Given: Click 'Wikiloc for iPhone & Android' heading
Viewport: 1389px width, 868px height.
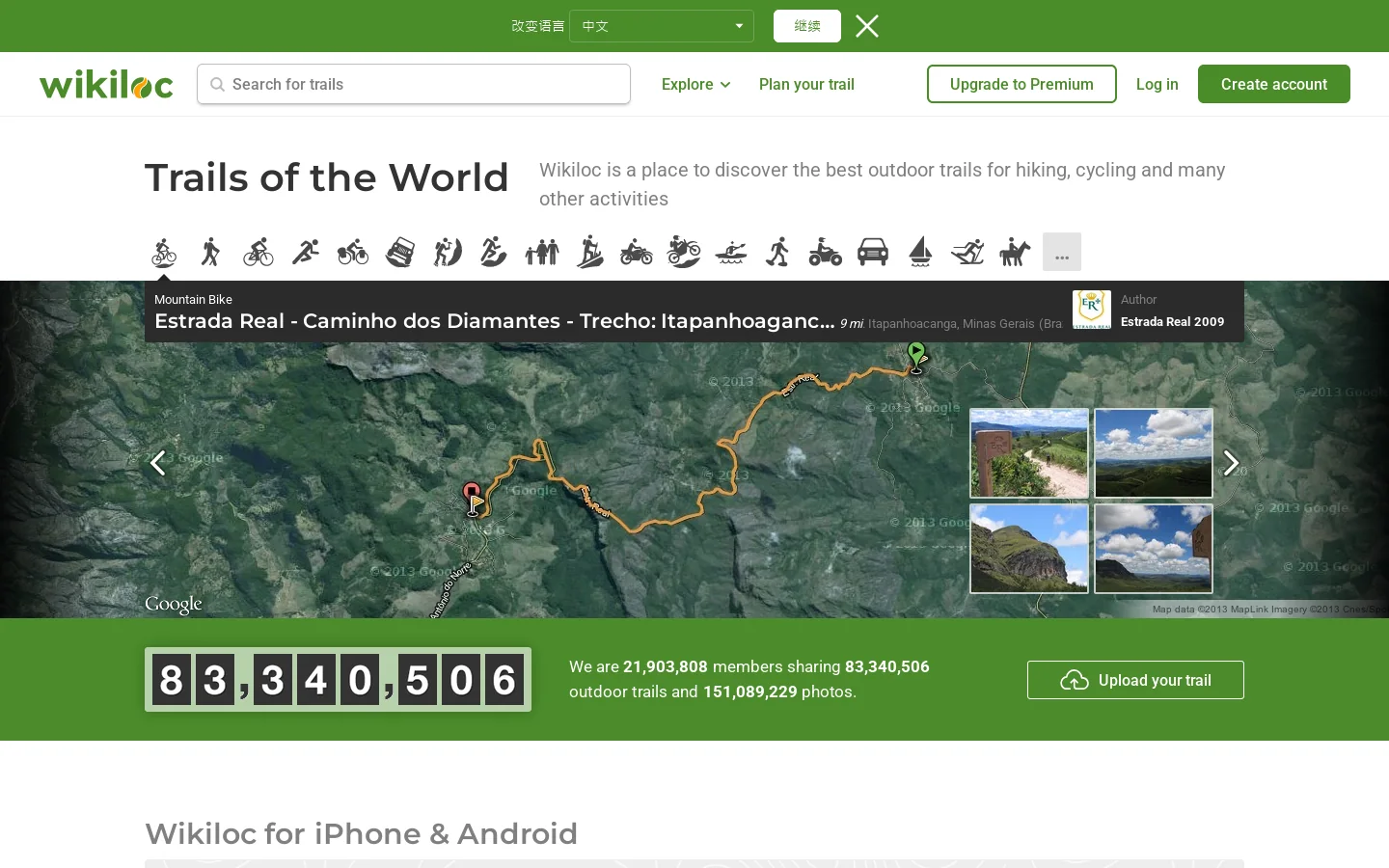Looking at the screenshot, I should coord(362,833).
